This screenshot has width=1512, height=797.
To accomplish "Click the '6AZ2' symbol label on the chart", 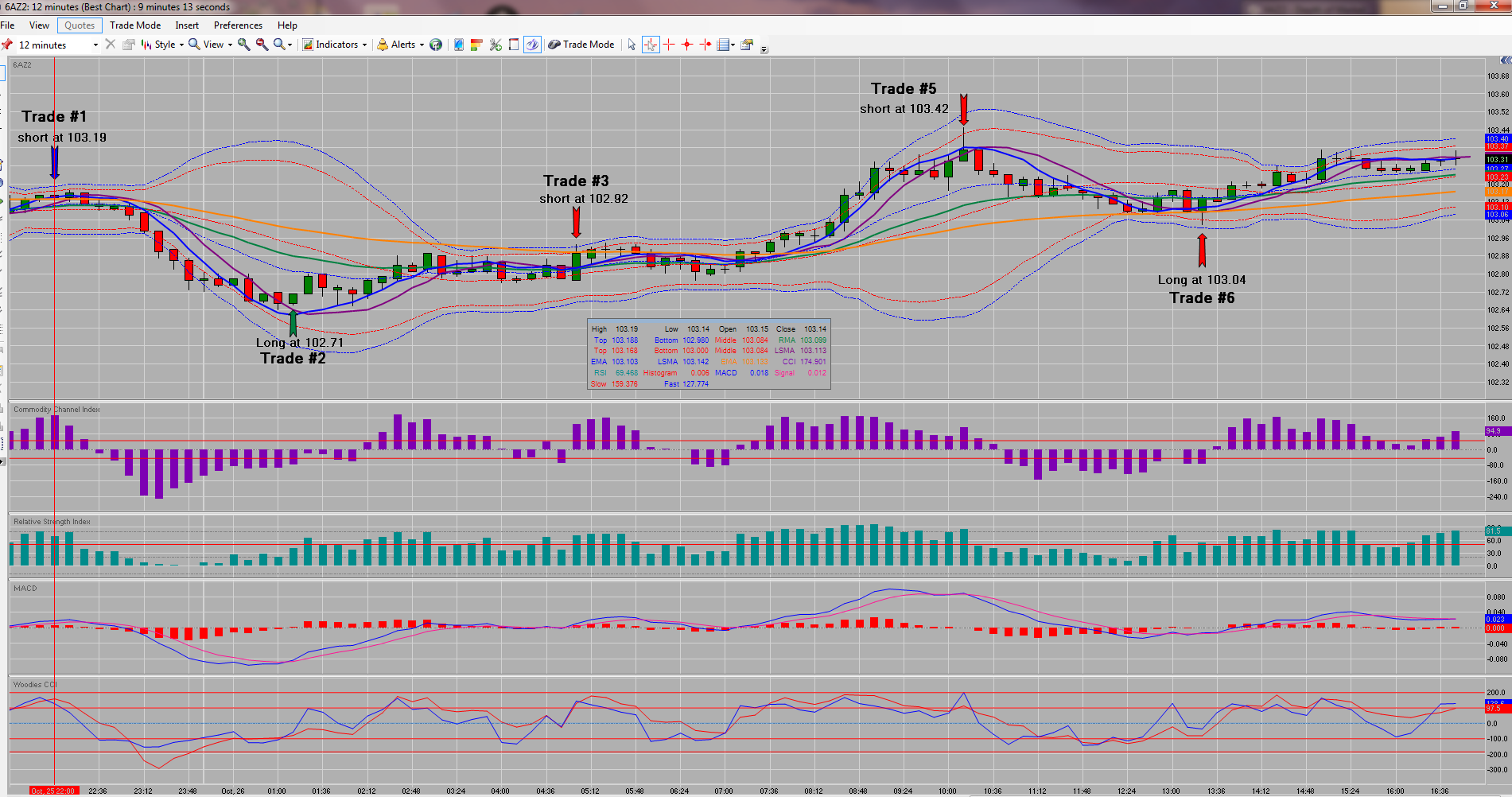I will tap(22, 65).
